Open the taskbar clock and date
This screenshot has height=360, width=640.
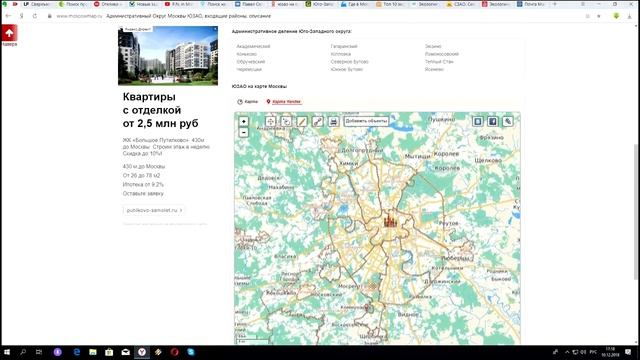(610, 352)
